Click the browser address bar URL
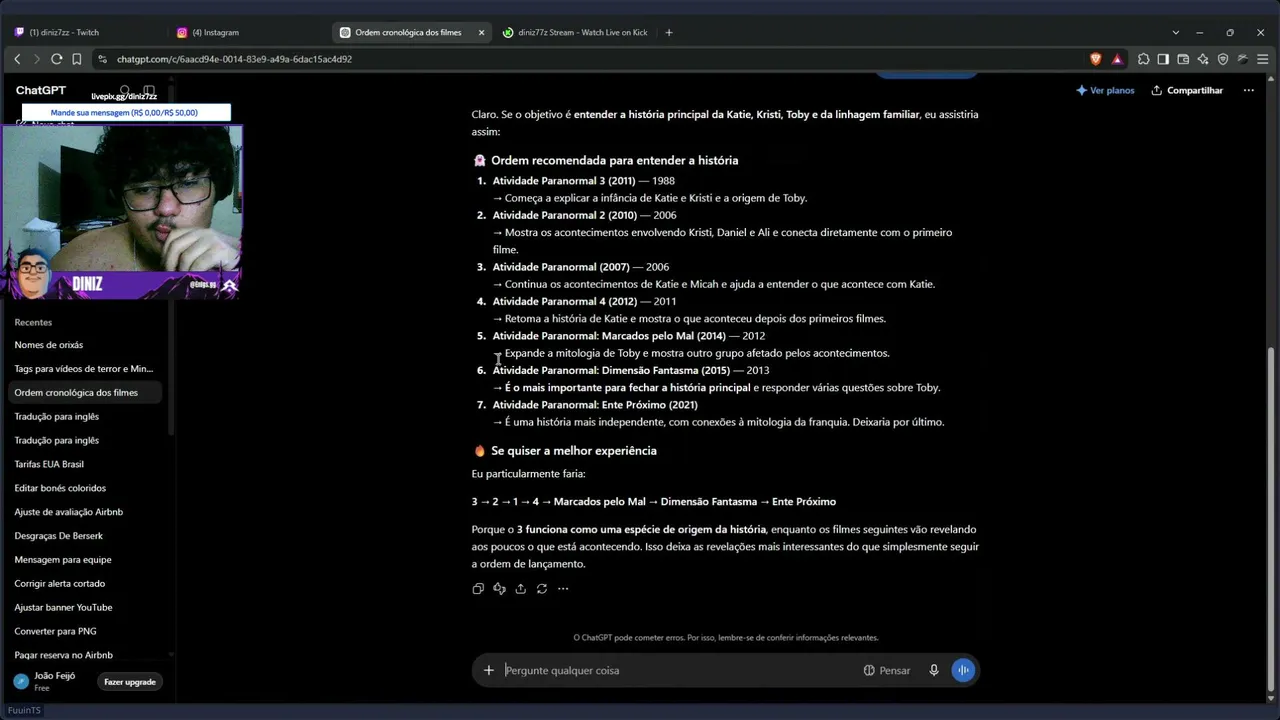The image size is (1280, 720). tap(234, 59)
